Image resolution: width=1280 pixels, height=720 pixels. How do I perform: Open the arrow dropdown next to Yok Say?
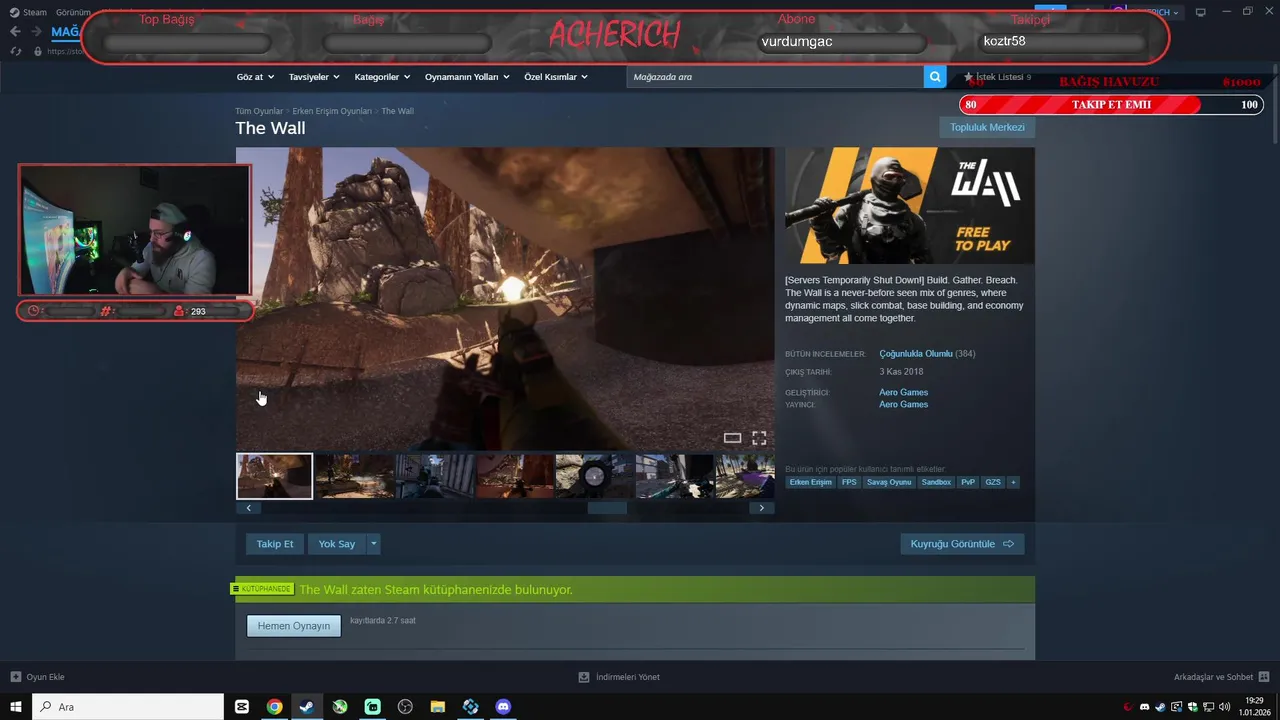coord(374,544)
